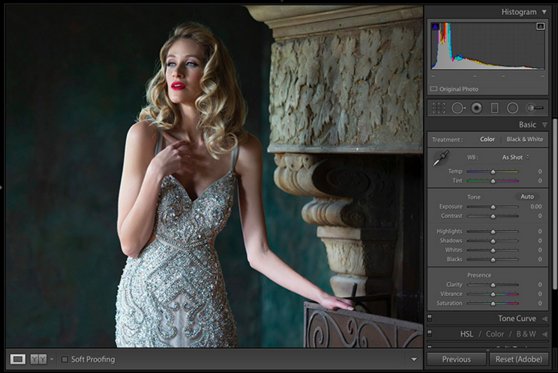Open the toolbar content menu arrow
Viewport: 558px width, 373px height.
click(414, 359)
